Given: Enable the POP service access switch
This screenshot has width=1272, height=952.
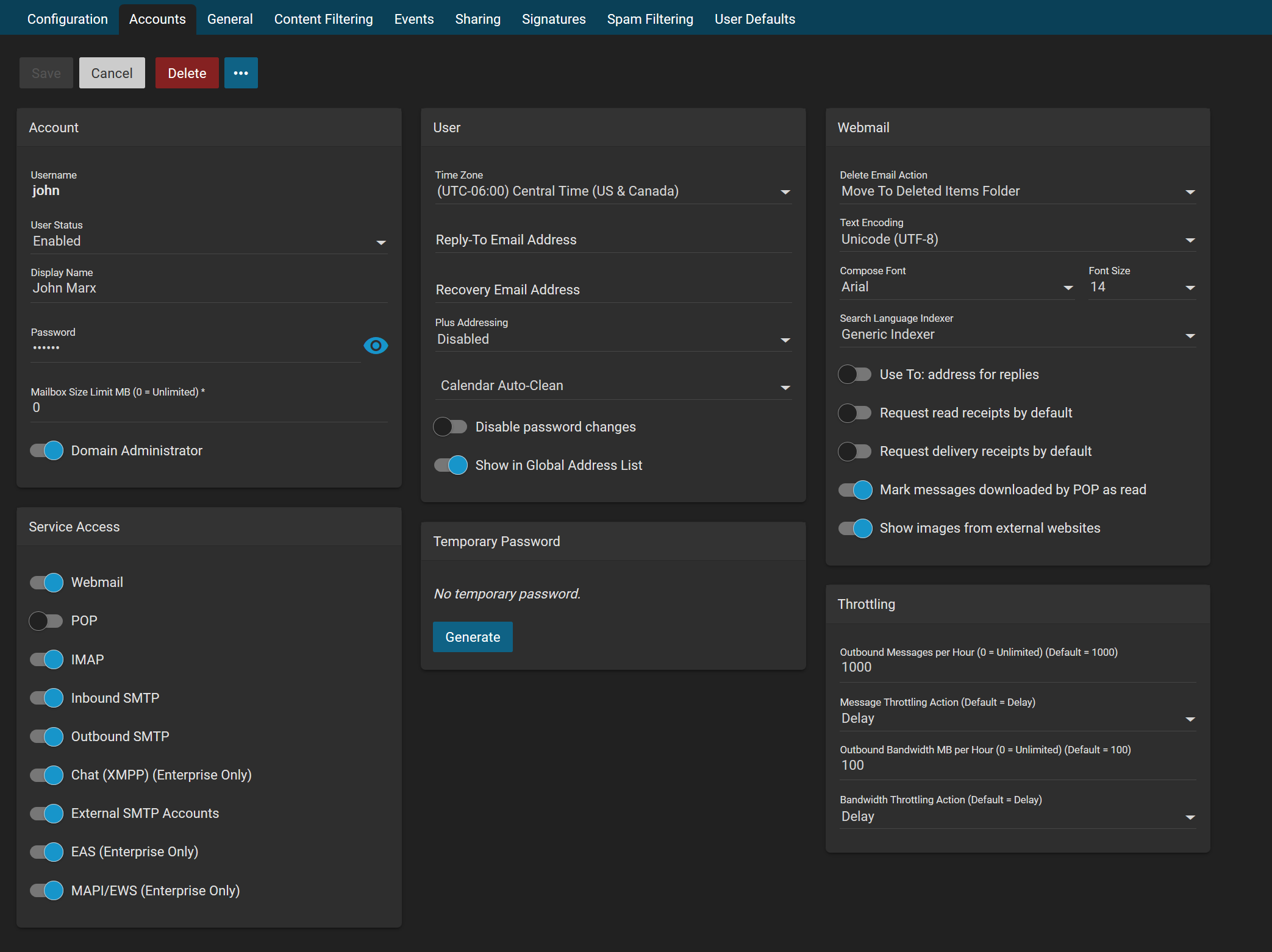Looking at the screenshot, I should (47, 621).
